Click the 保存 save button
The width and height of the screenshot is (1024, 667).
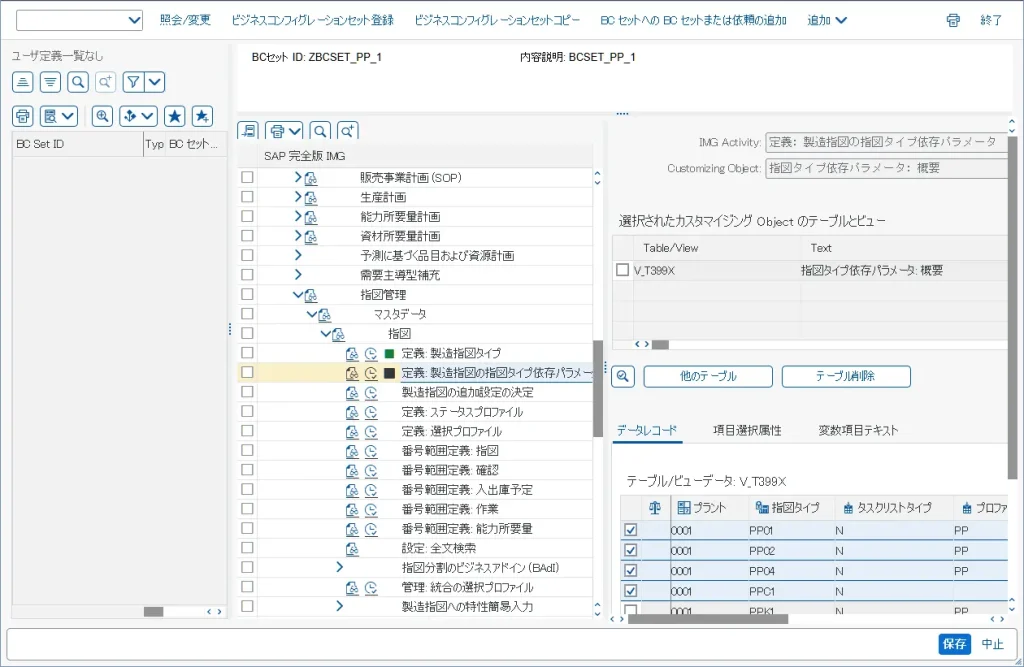[x=954, y=644]
